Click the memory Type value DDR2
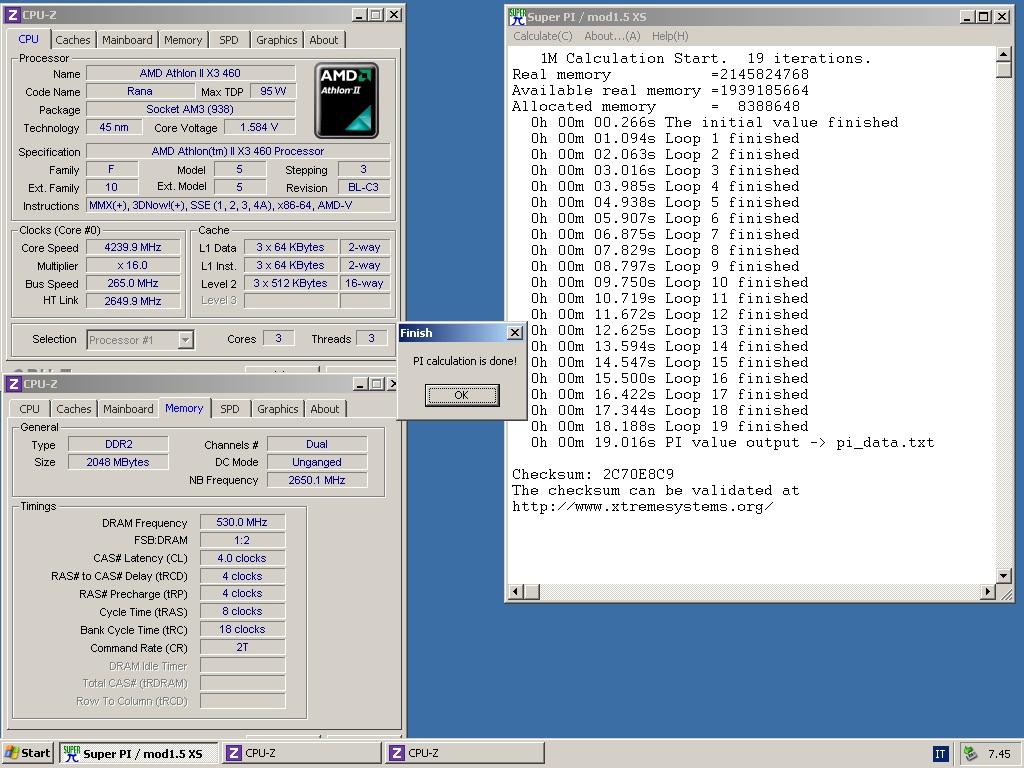 pos(118,444)
